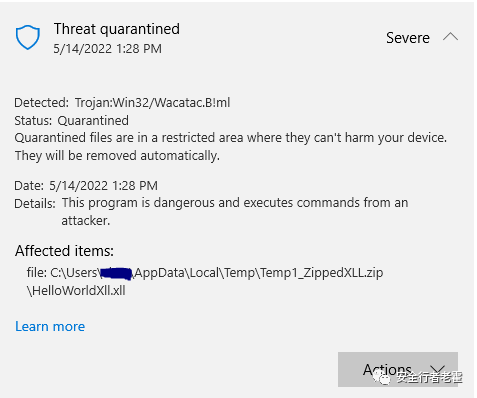Screen dimensions: 477x398
Task: Open the Learn more link
Action: tap(50, 326)
